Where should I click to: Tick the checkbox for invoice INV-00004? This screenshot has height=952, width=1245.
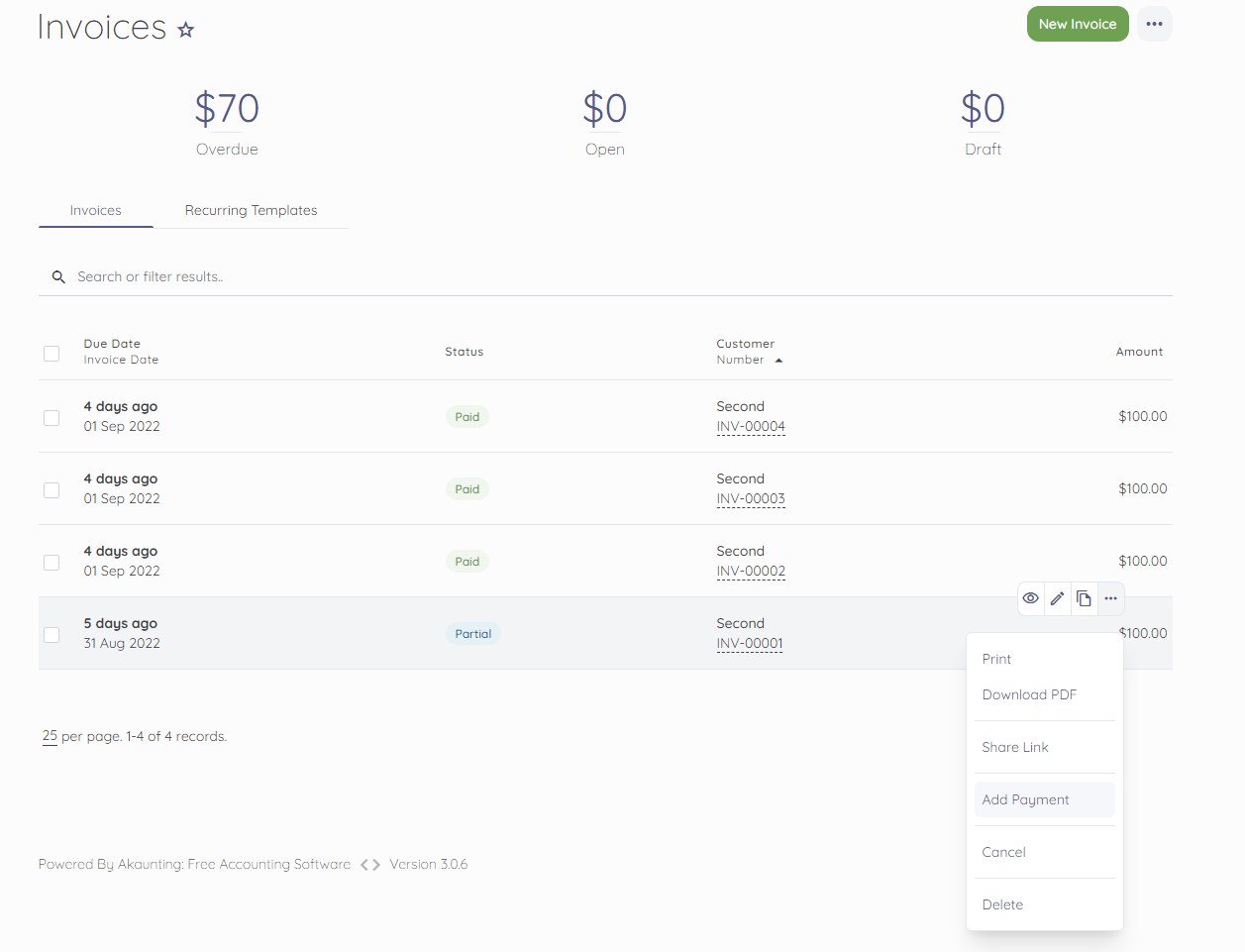coord(52,417)
